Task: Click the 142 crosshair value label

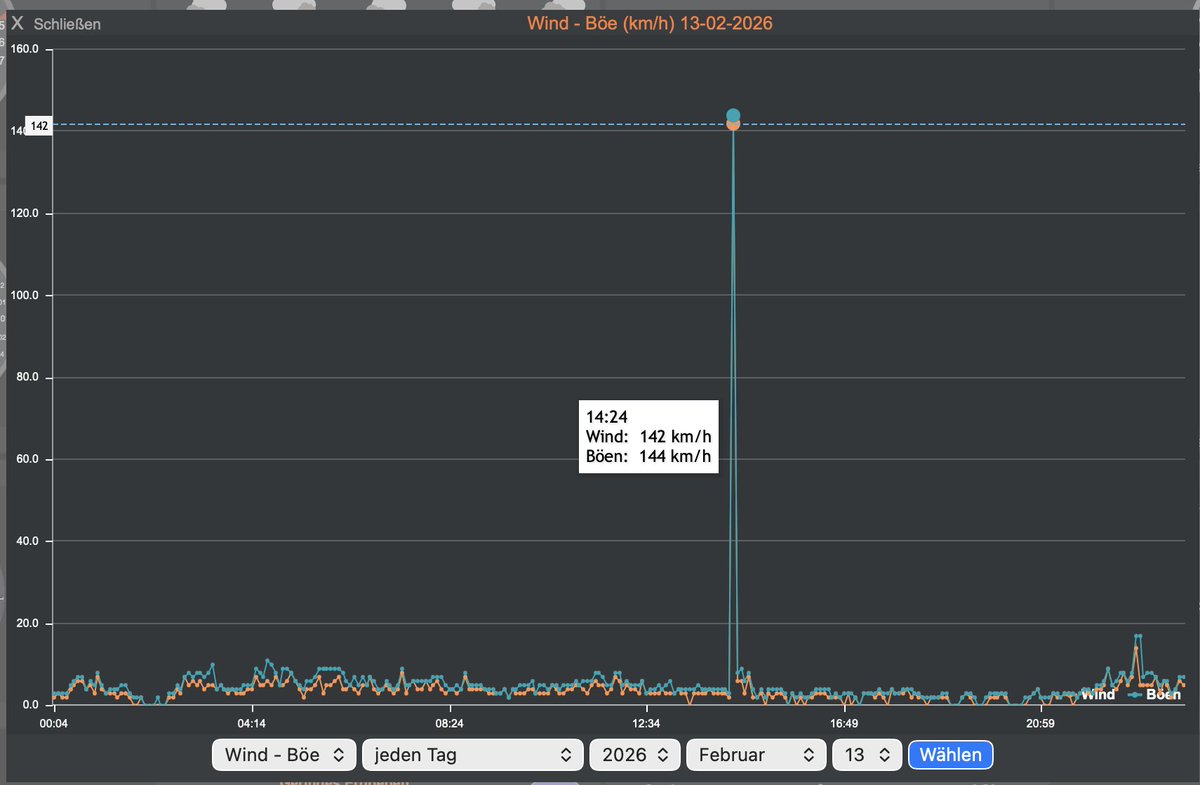Action: pyautogui.click(x=40, y=125)
